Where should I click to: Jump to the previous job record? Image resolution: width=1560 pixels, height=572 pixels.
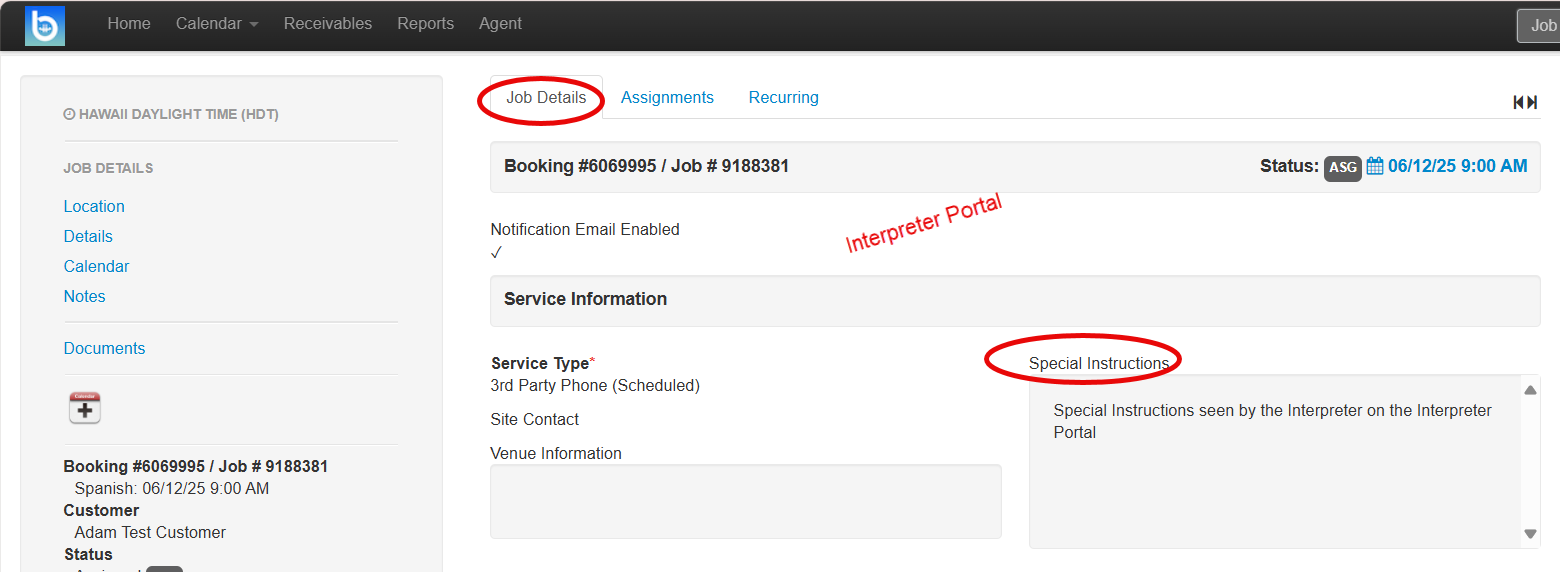point(1519,102)
